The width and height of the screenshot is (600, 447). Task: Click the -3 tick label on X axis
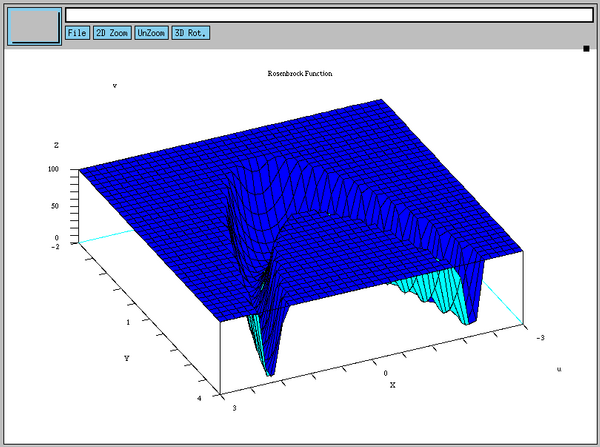[x=540, y=338]
